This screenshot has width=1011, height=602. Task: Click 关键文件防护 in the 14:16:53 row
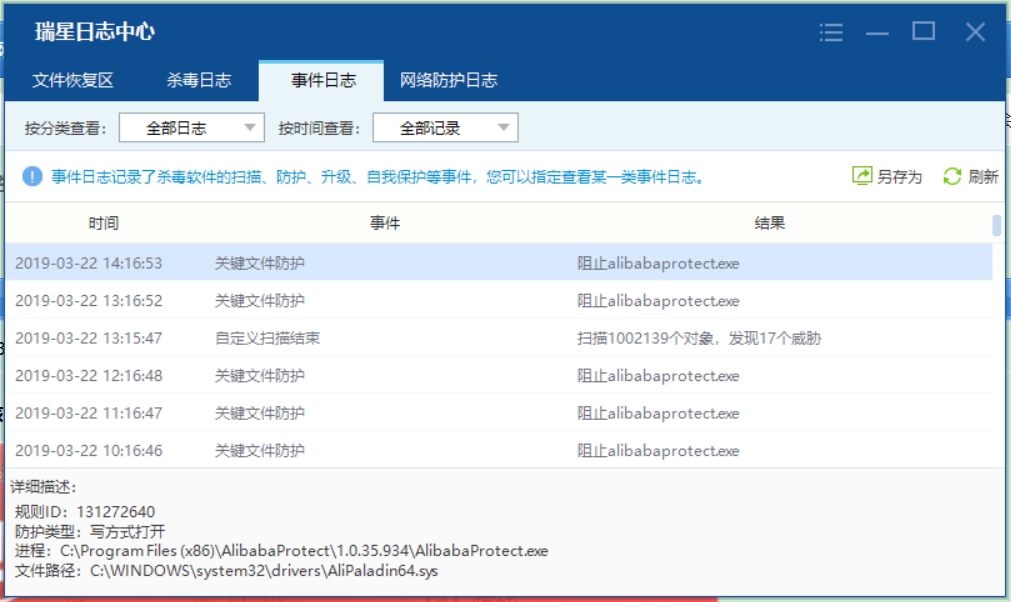259,263
